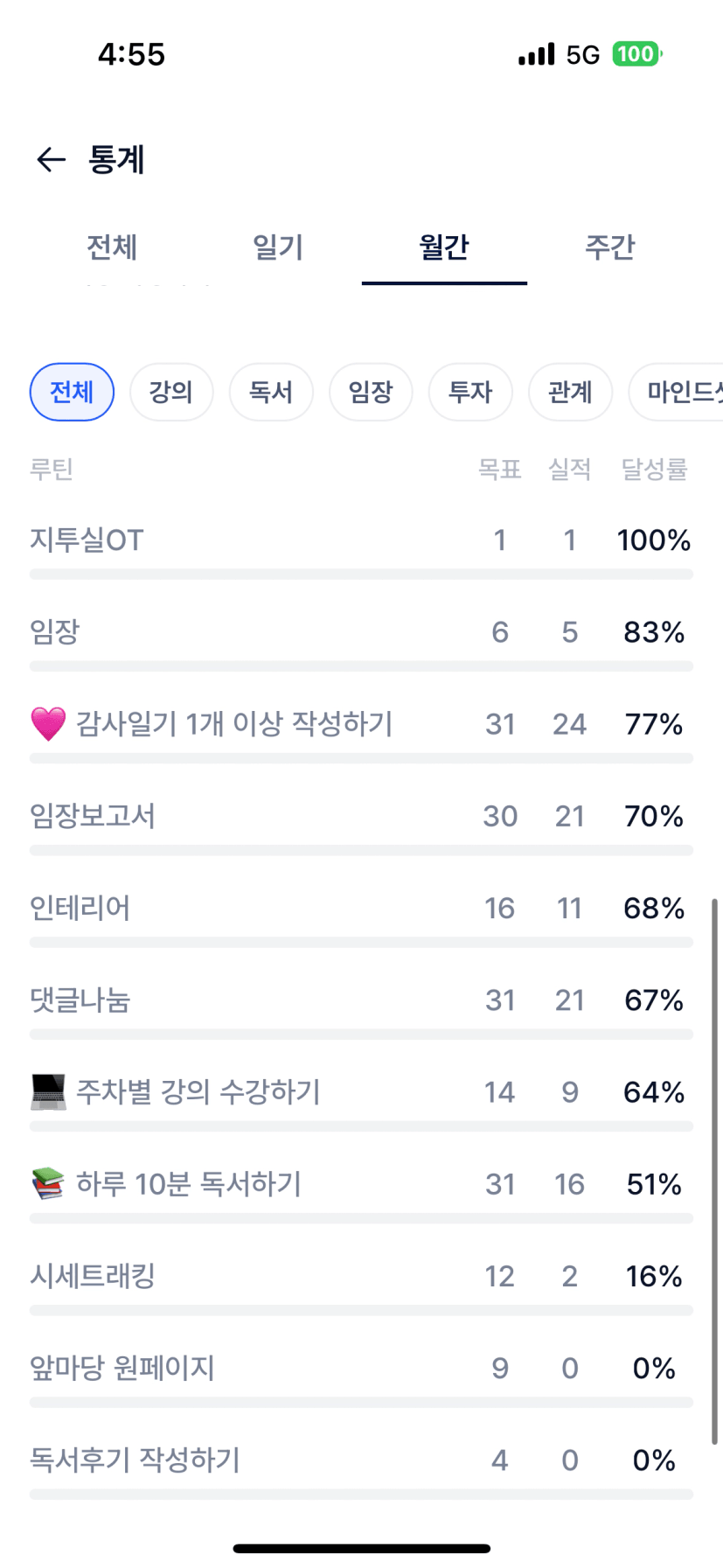The width and height of the screenshot is (723, 1568).
Task: Tap the pink heart emoji icon
Action: [x=48, y=724]
